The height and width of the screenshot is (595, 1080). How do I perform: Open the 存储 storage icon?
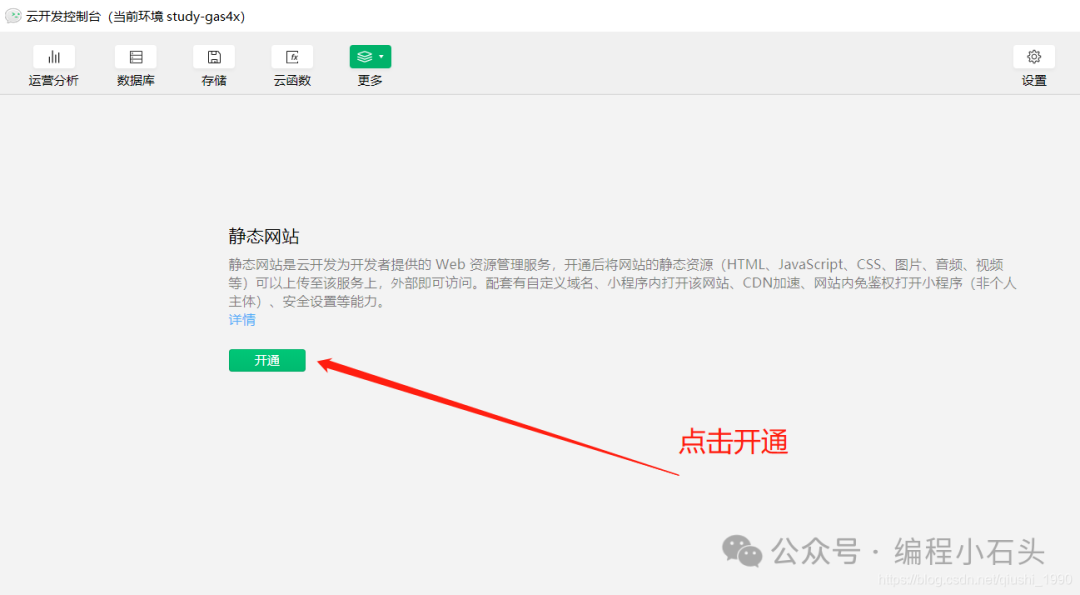214,57
